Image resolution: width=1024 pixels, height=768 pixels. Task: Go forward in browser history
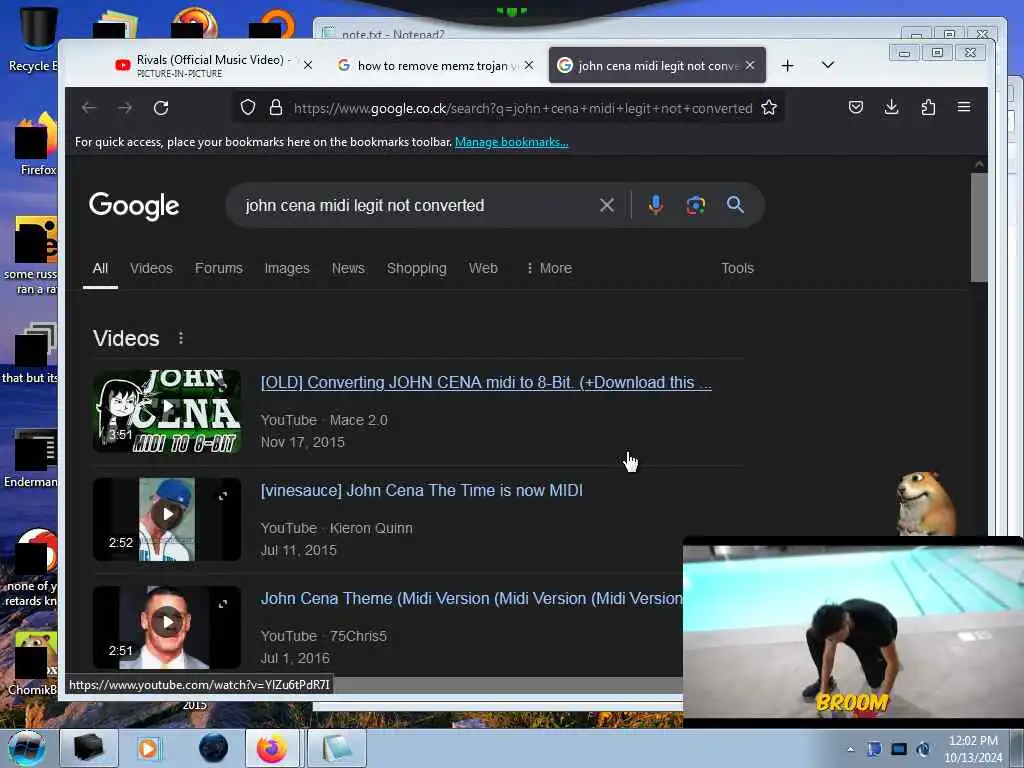coord(125,108)
